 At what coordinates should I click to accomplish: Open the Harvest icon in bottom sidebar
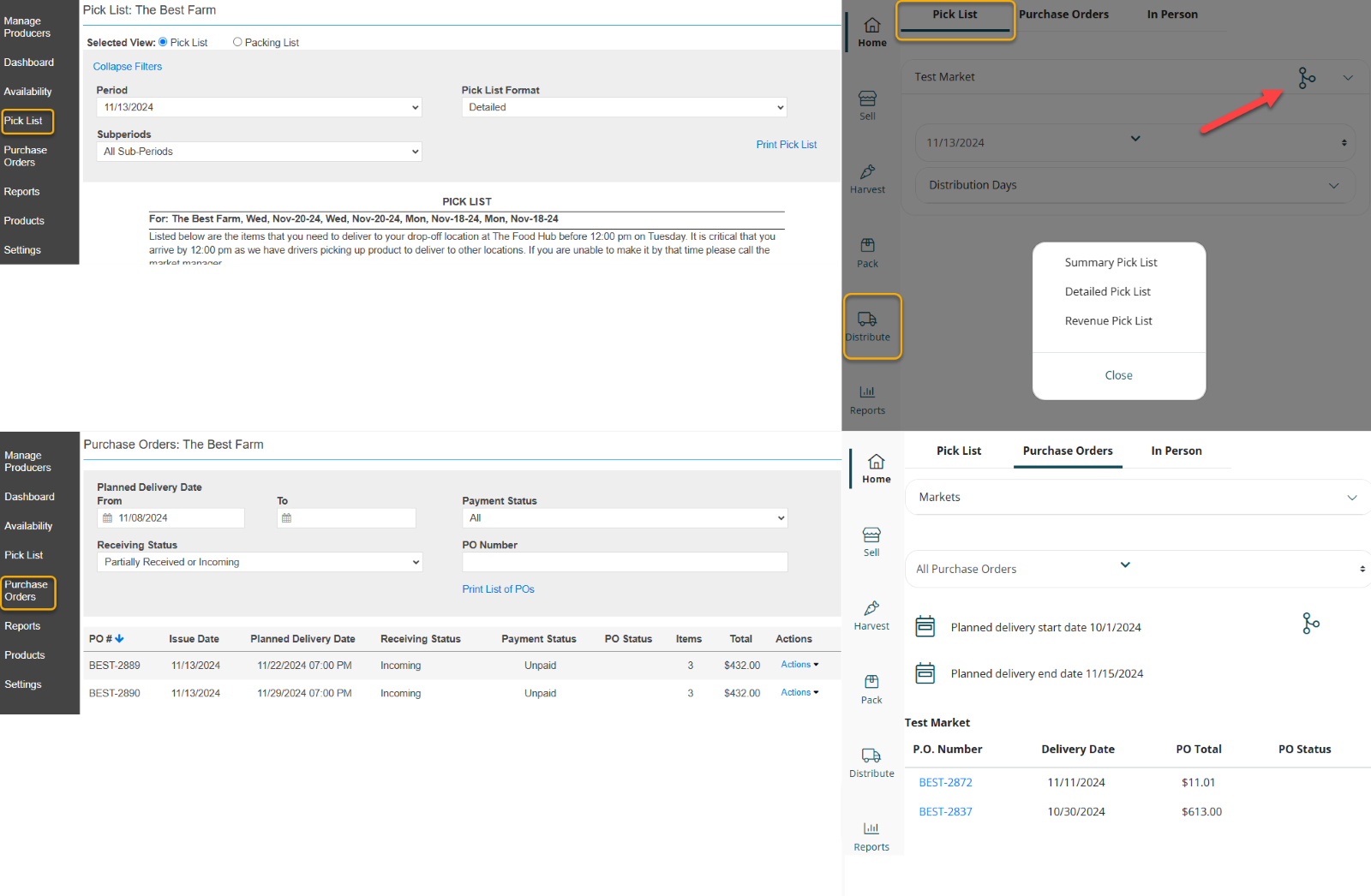[x=871, y=608]
